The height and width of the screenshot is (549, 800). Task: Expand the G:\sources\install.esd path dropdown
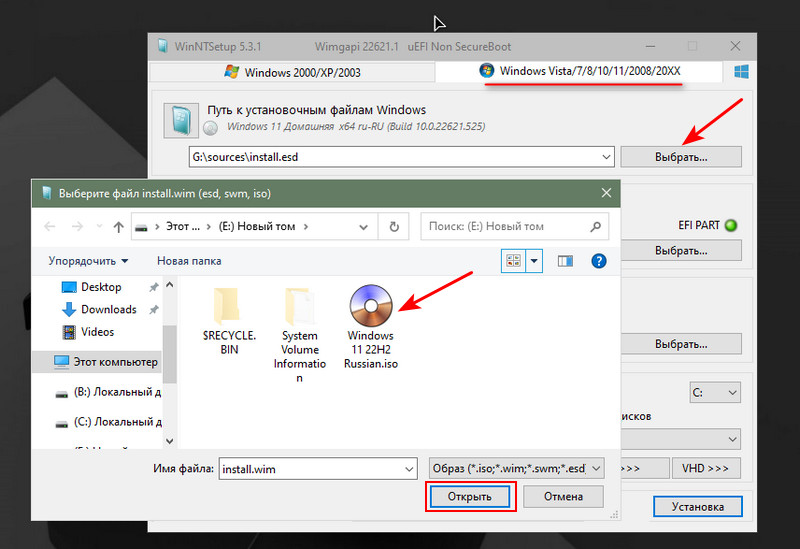(606, 157)
